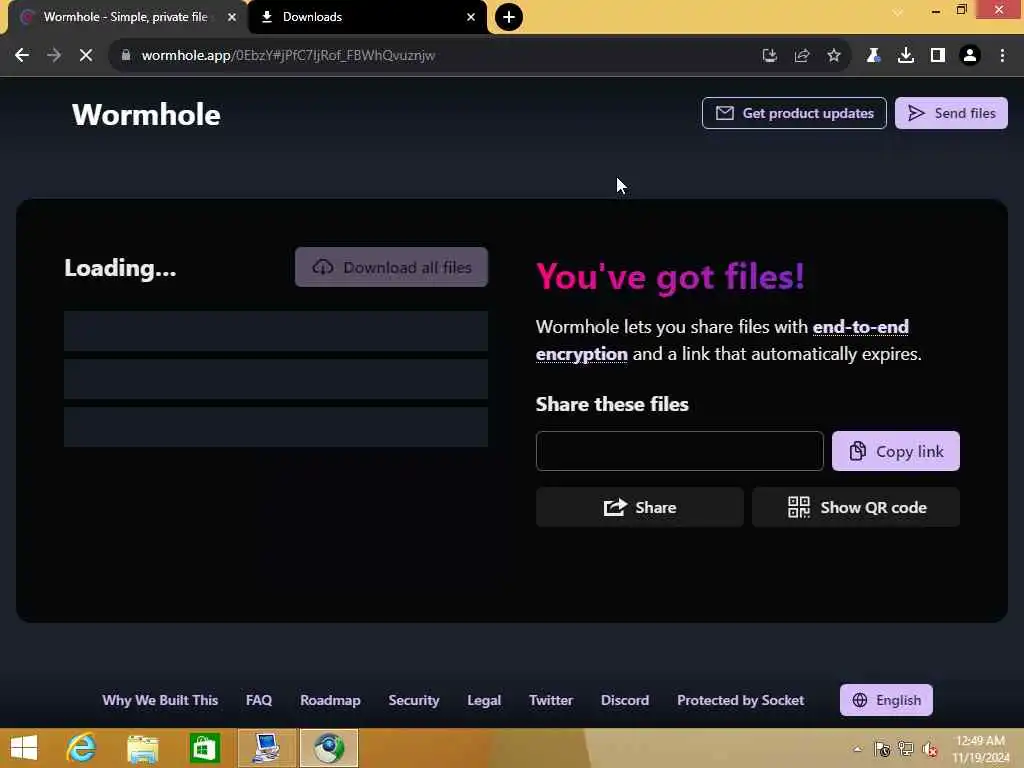Close the Downloads tab
This screenshot has height=768, width=1024.
click(471, 17)
